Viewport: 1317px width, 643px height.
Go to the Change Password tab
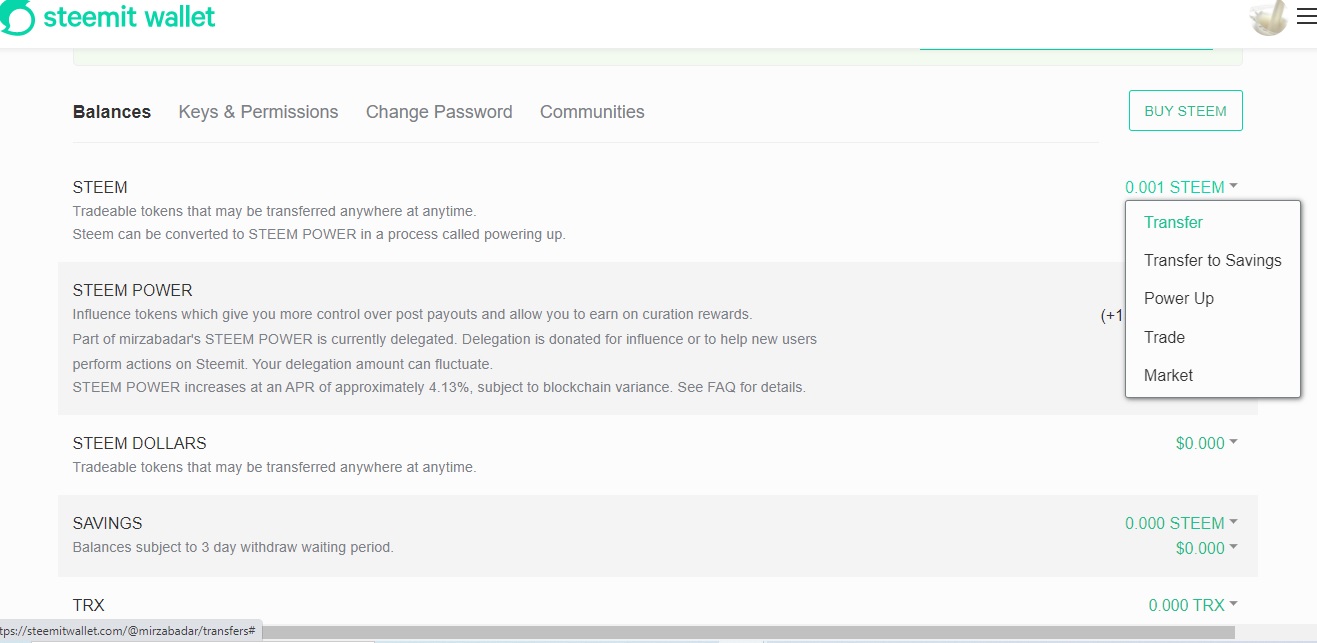tap(439, 112)
